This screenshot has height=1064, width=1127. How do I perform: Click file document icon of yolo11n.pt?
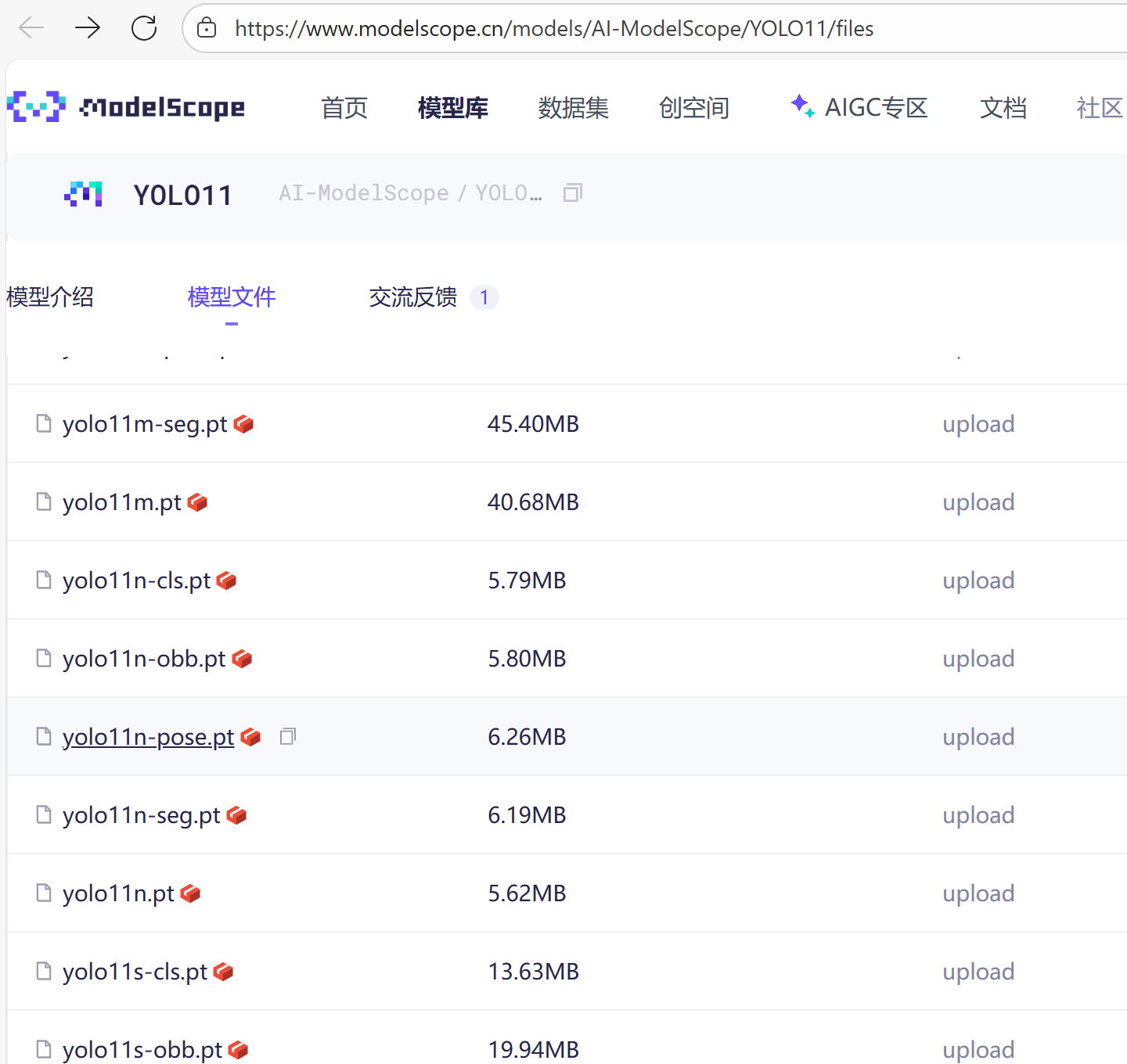click(44, 893)
